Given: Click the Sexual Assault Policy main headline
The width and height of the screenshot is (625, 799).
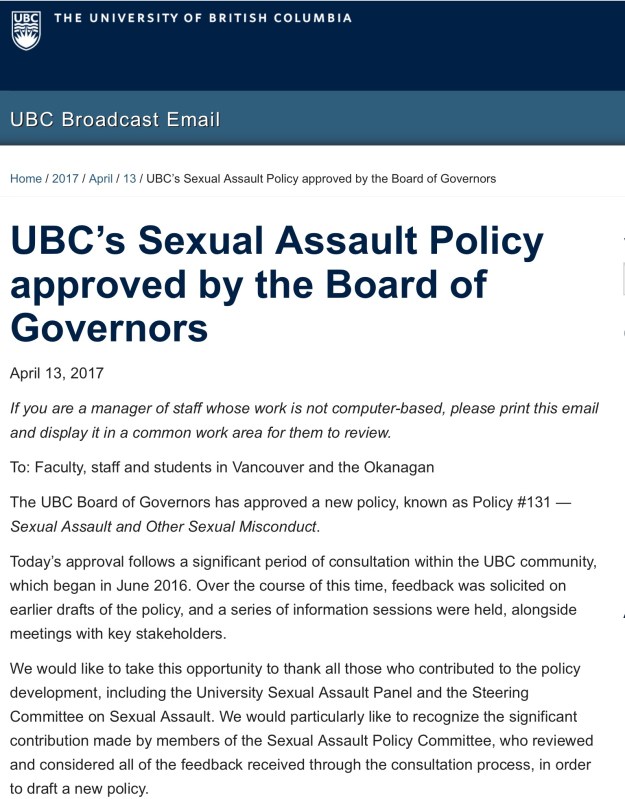Looking at the screenshot, I should pyautogui.click(x=277, y=284).
